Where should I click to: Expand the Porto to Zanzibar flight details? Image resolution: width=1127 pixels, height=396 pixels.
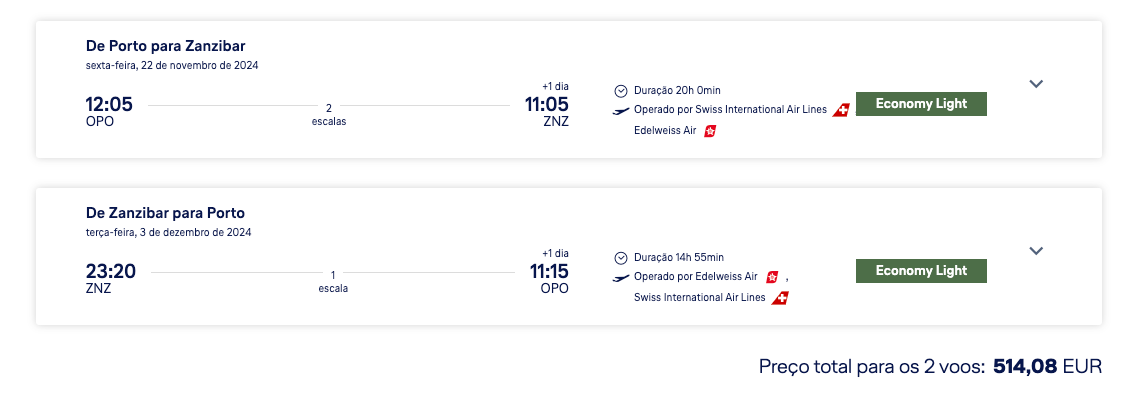click(1035, 83)
